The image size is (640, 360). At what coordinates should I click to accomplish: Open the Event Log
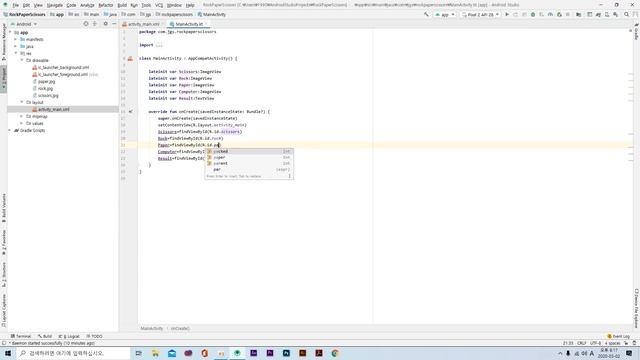click(618, 336)
